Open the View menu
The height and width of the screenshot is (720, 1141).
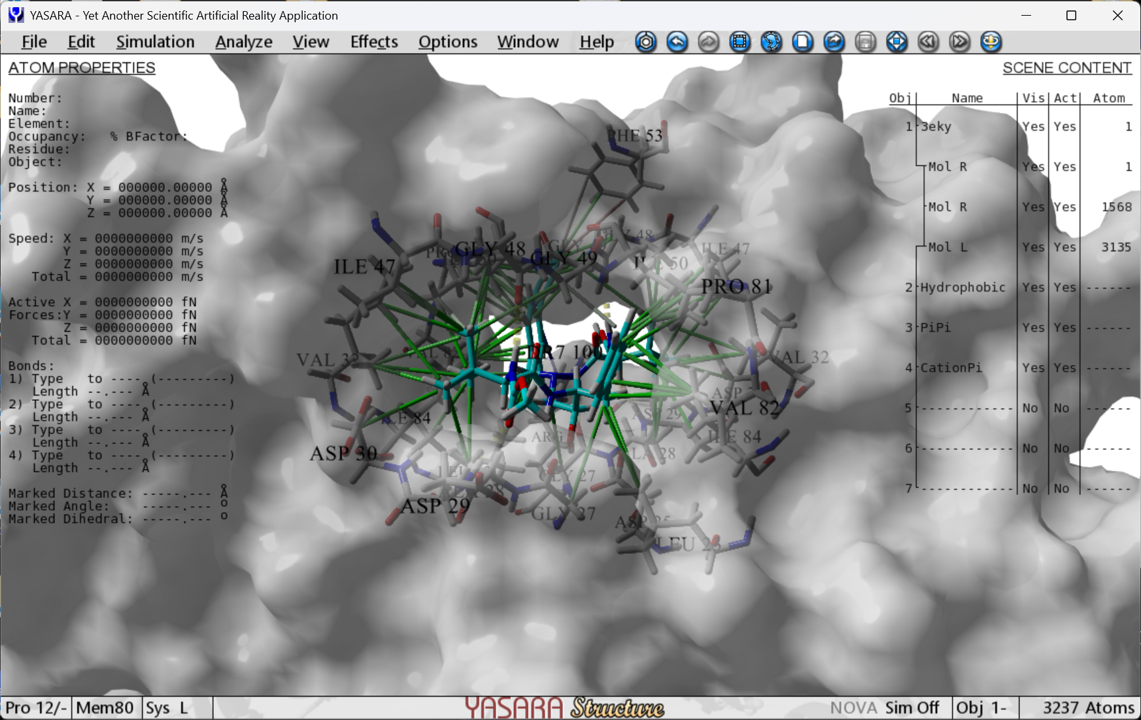(x=311, y=41)
